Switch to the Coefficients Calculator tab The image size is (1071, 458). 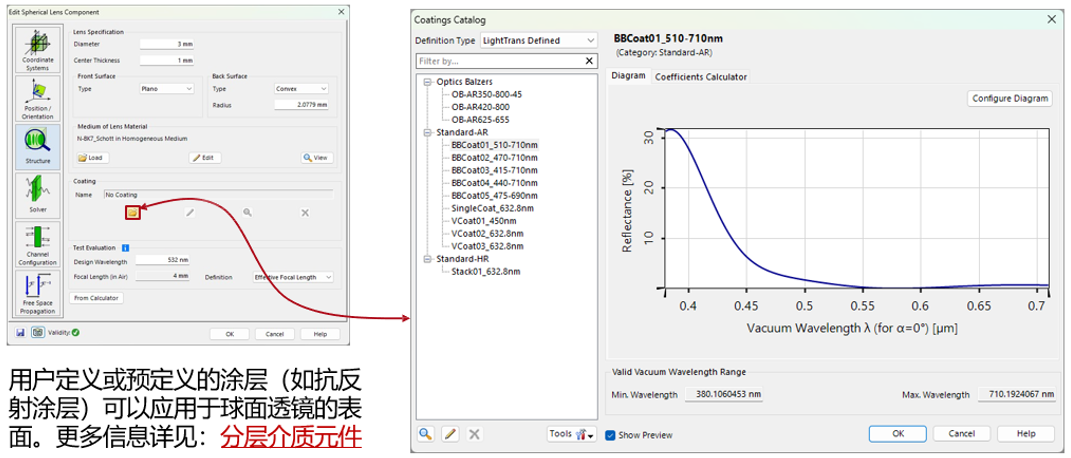tap(701, 76)
